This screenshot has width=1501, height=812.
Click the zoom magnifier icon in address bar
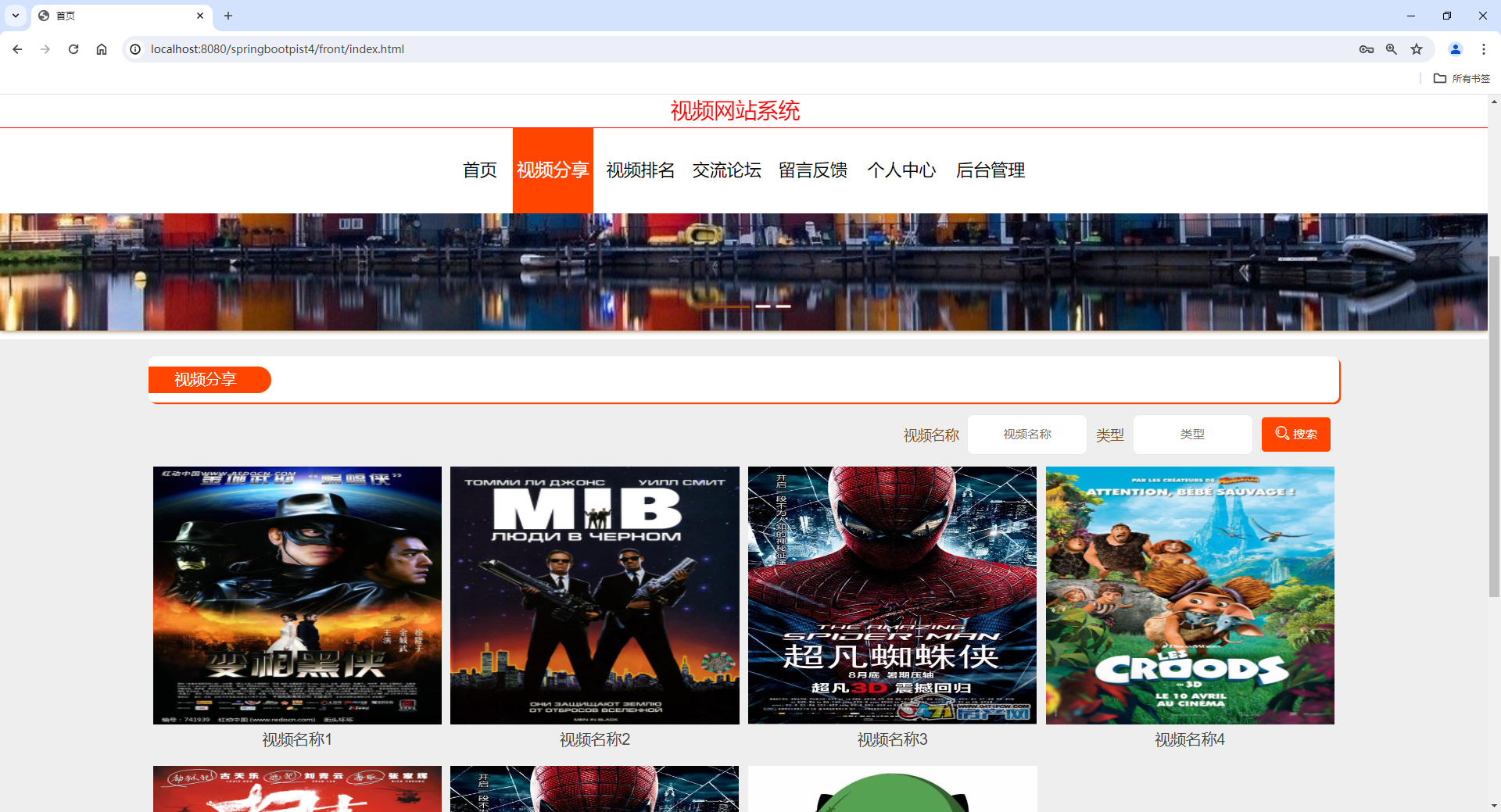tap(1392, 49)
